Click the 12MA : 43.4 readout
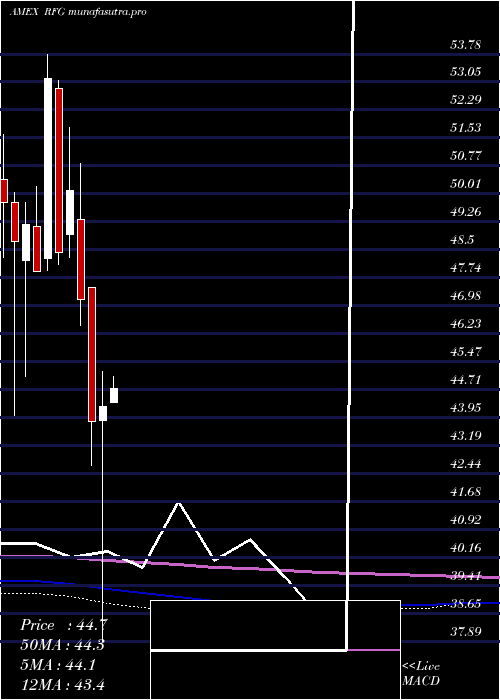 pyautogui.click(x=62, y=684)
